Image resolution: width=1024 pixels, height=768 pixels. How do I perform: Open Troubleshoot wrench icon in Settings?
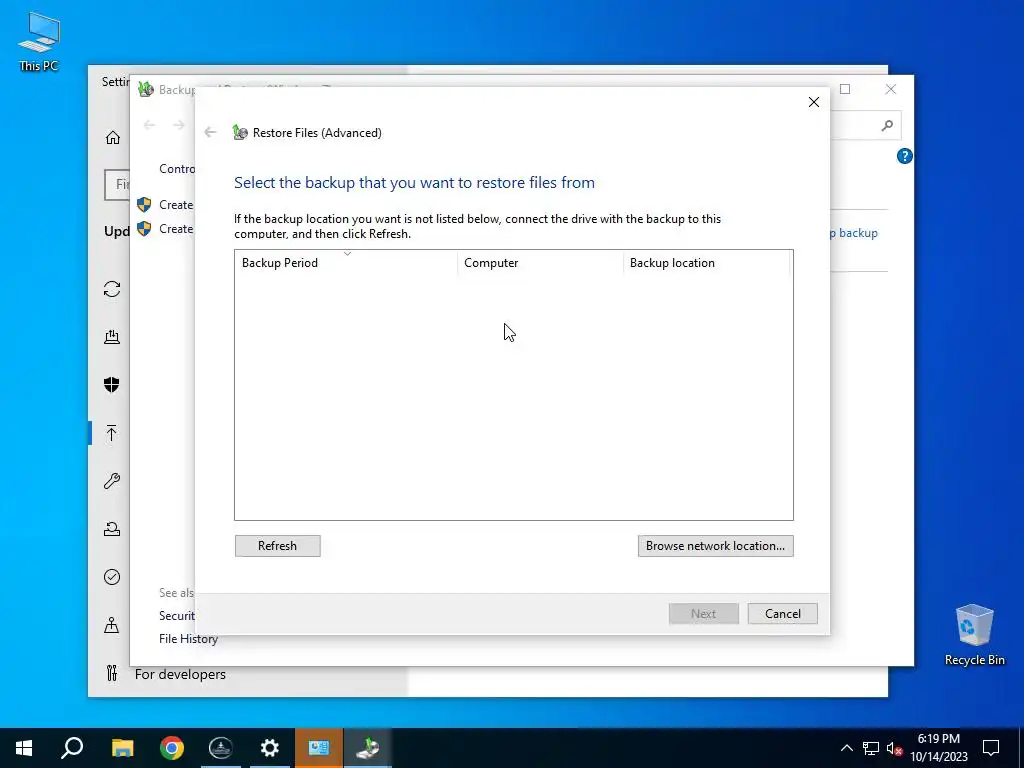pyautogui.click(x=112, y=481)
